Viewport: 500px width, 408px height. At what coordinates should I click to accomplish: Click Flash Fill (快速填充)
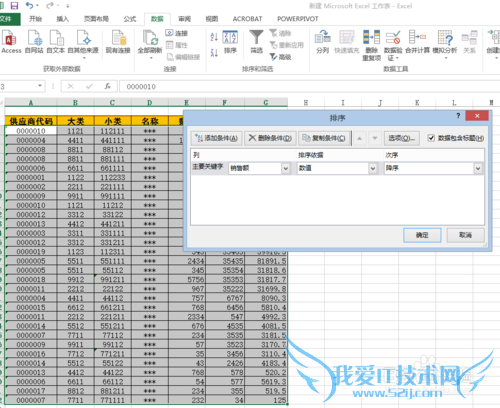[x=347, y=42]
